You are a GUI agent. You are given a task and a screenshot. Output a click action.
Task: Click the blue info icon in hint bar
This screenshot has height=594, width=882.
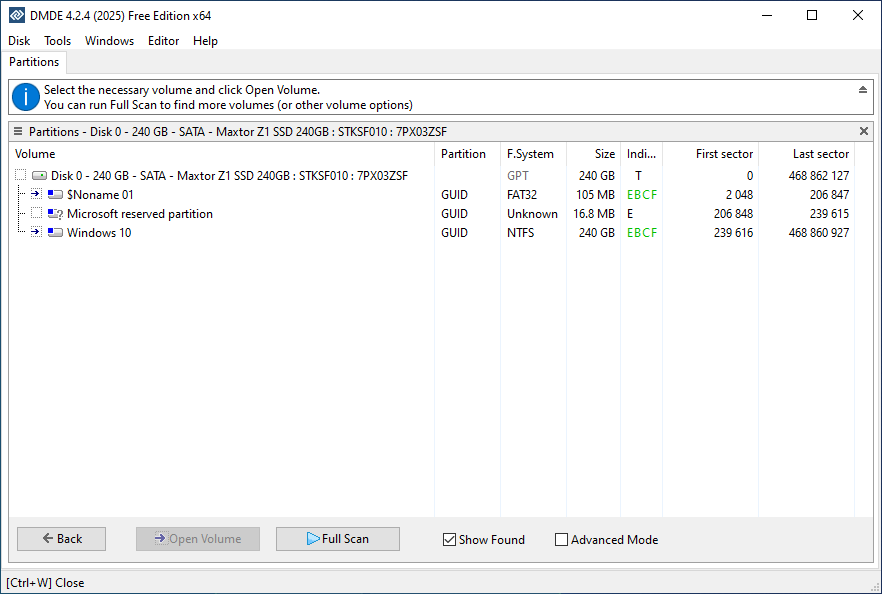click(25, 97)
